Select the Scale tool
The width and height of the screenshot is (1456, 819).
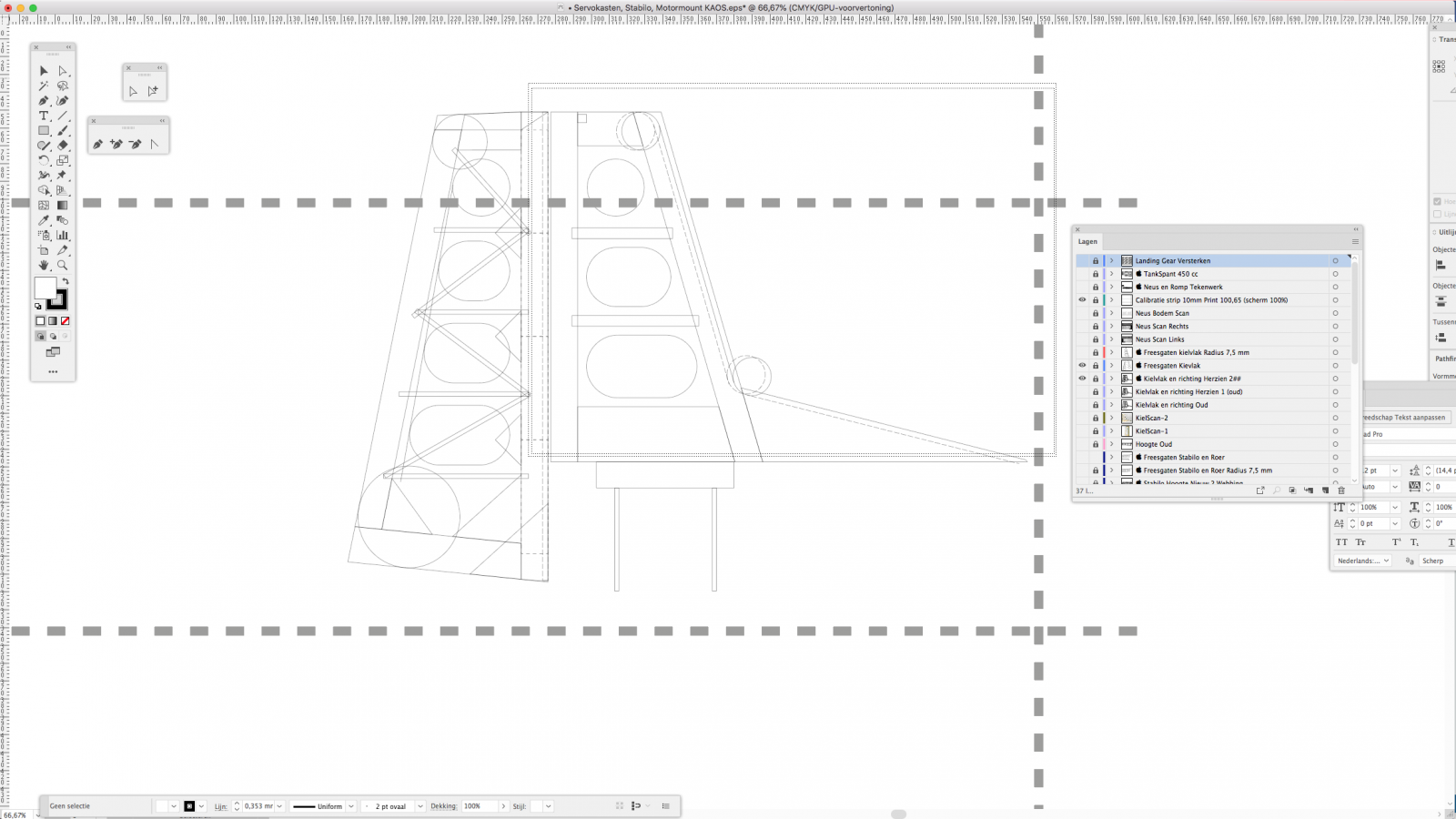[63, 160]
